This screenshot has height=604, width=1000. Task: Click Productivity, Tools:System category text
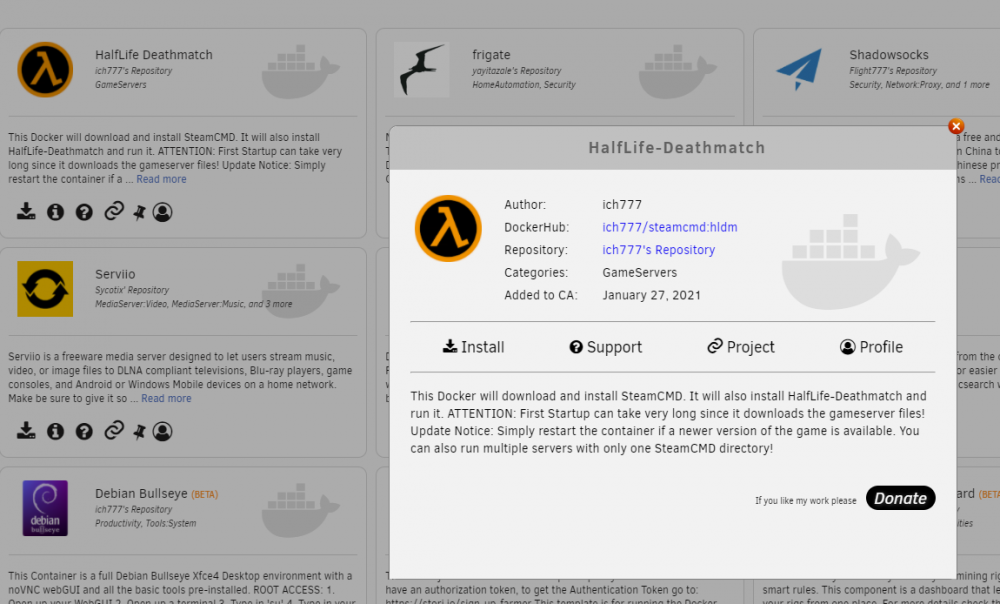point(145,524)
